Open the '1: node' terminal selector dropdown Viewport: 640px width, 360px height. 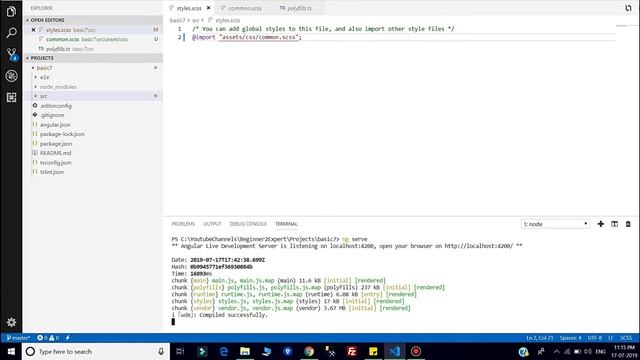point(555,224)
